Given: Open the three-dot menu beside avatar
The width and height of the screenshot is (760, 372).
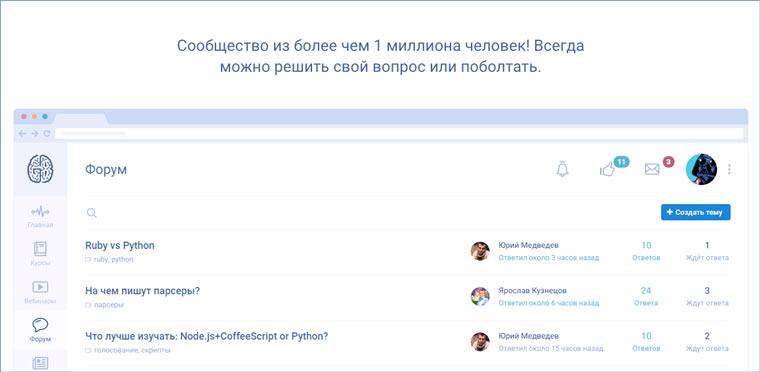Looking at the screenshot, I should tap(729, 169).
